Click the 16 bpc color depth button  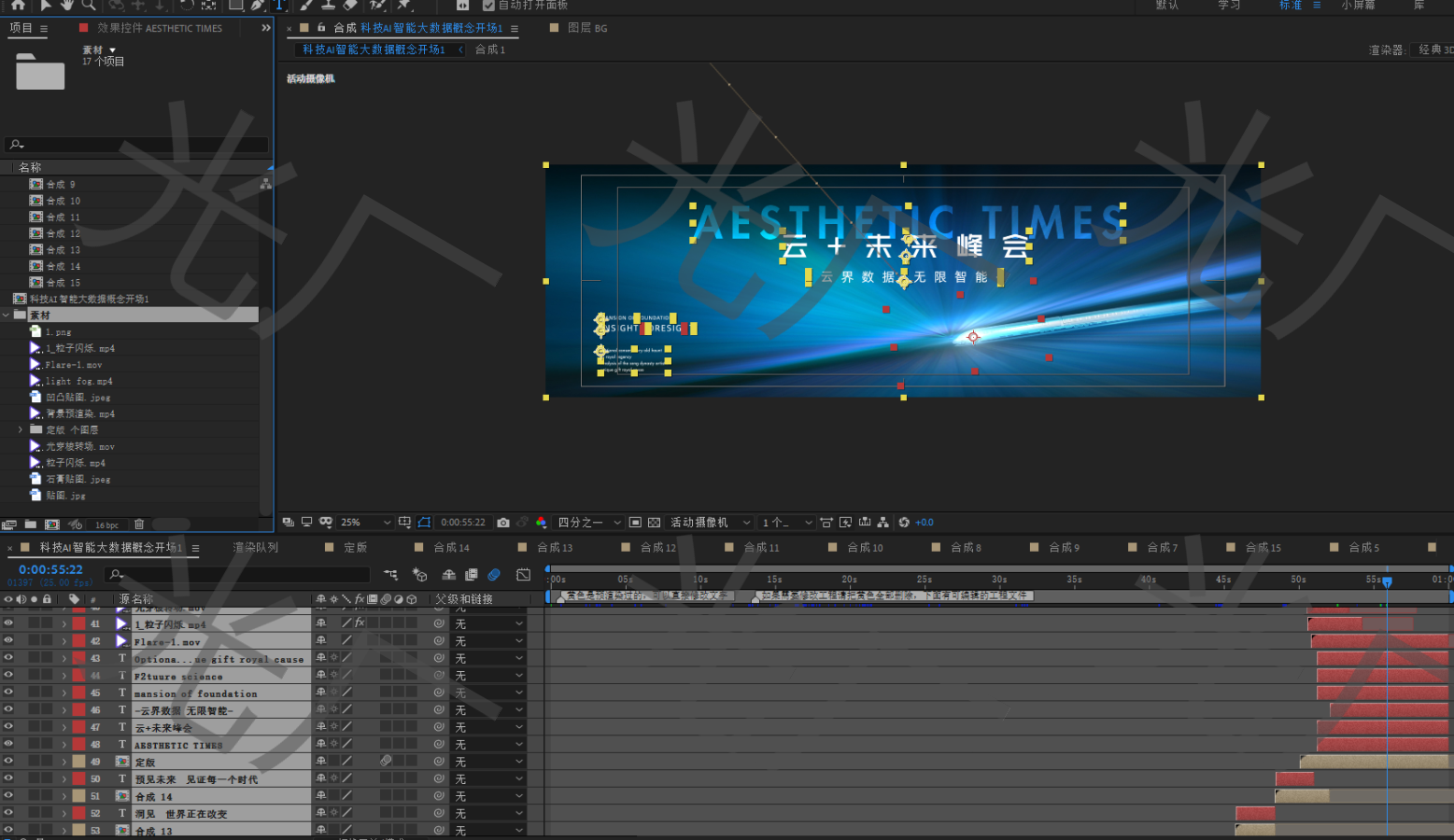click(x=106, y=525)
